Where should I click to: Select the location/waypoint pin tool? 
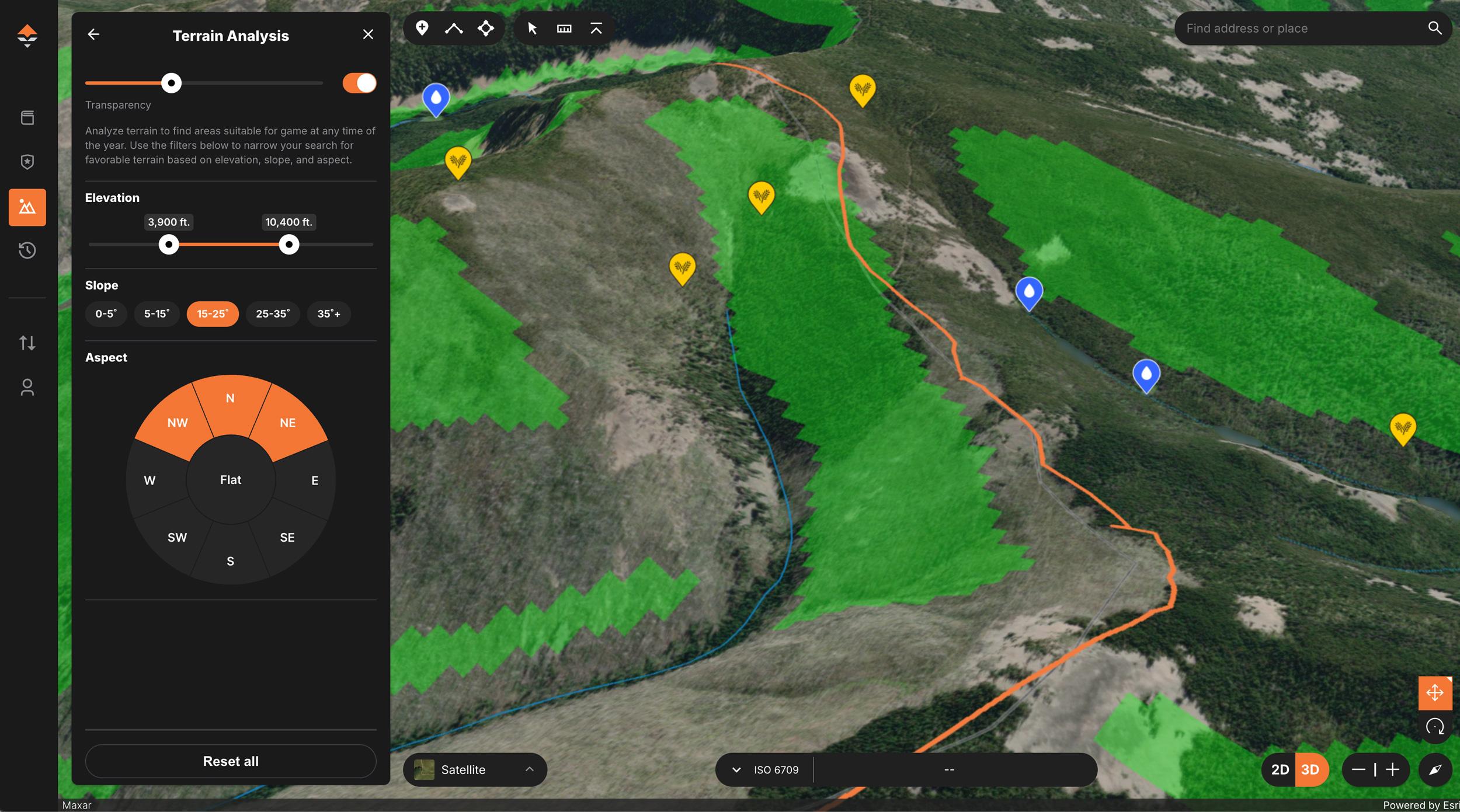click(421, 27)
